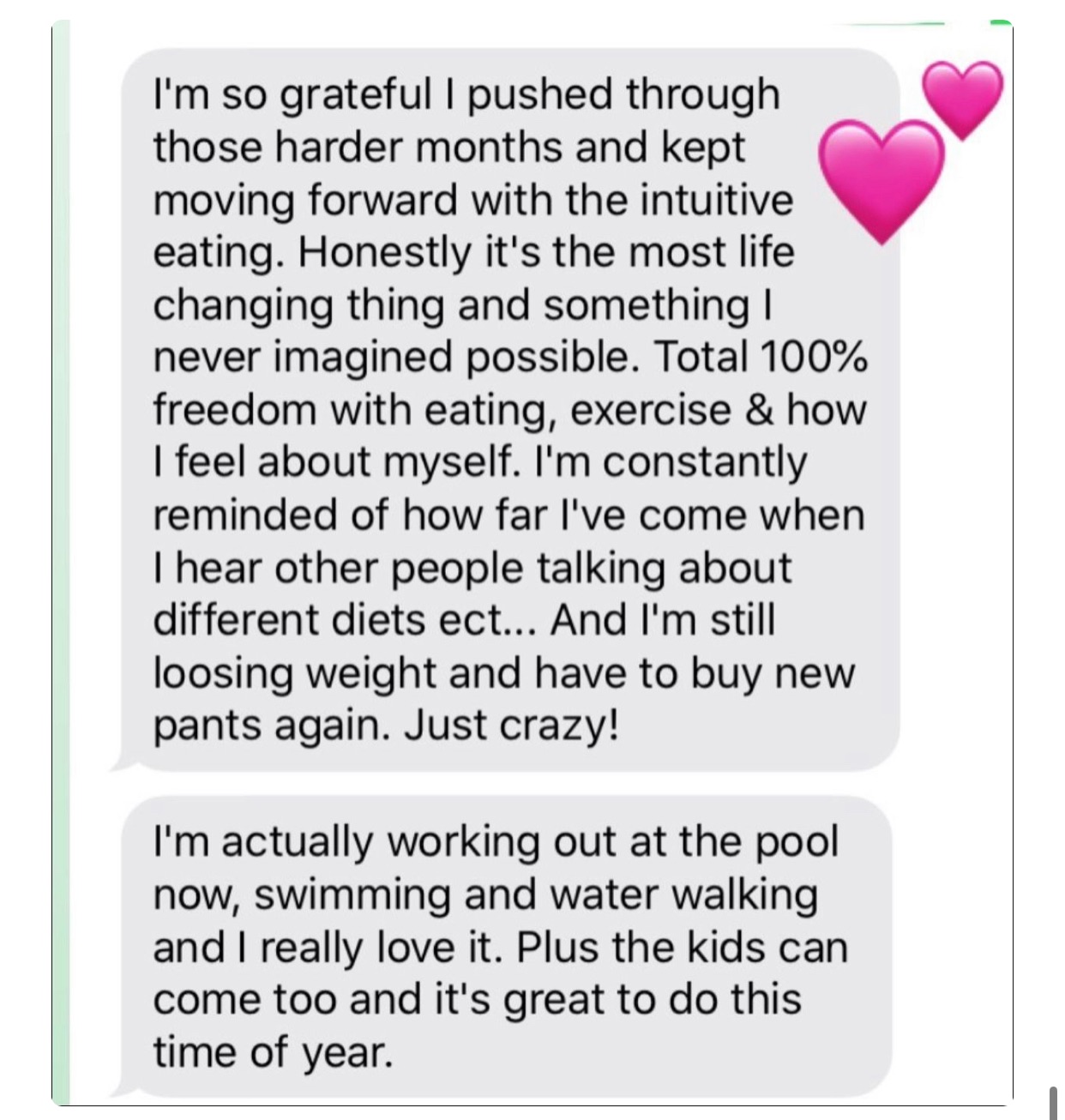
Task: Click the phrase "time of year."
Action: (273, 1051)
